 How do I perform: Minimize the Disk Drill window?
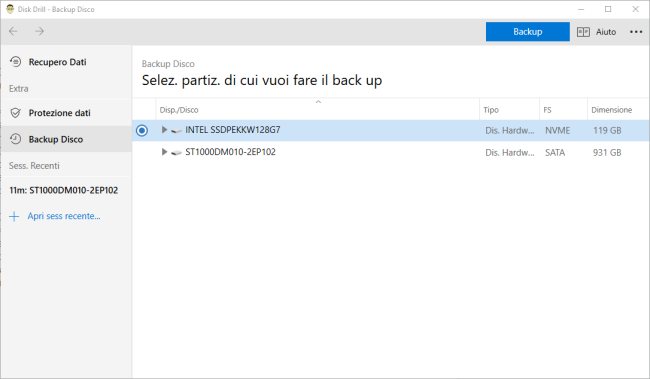[581, 9]
